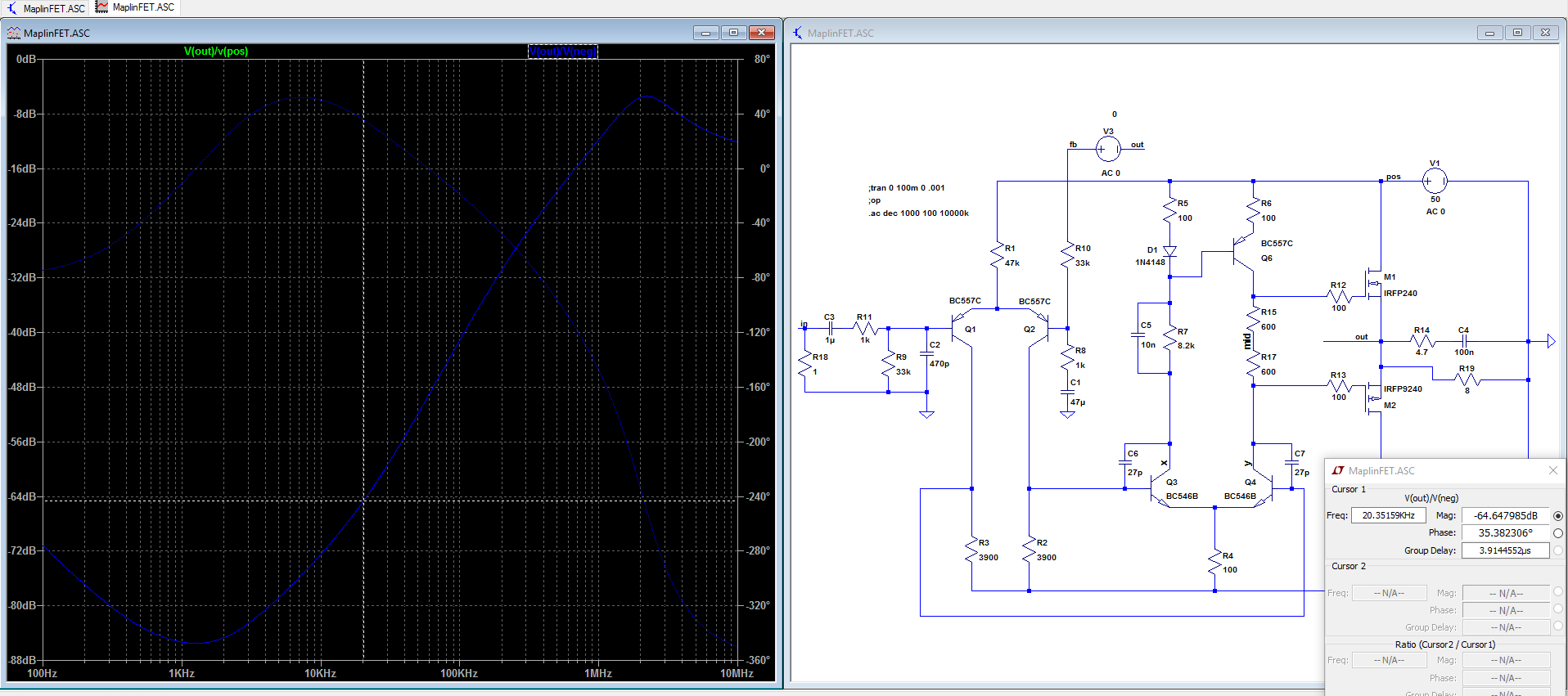Select resistor R7 8.2k symbol
The image size is (1568, 696).
click(1170, 337)
